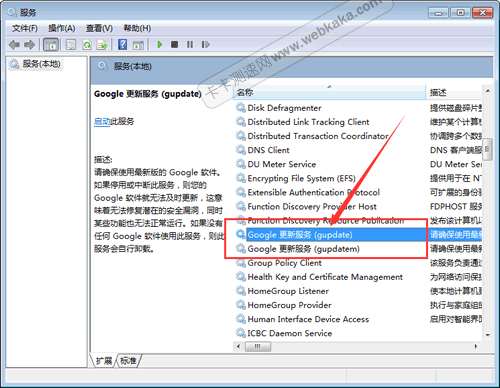Click the 描述 column header
Viewport: 500px width, 388px height.
[454, 92]
